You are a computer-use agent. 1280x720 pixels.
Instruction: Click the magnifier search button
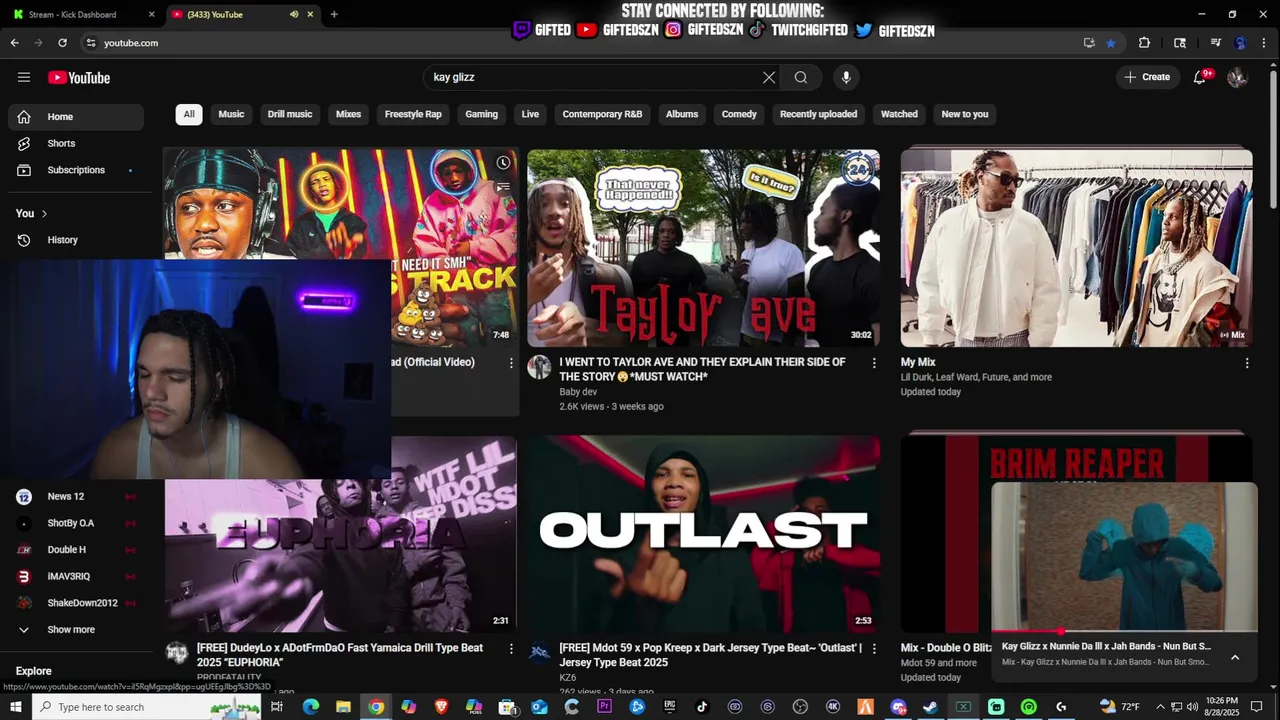tap(801, 77)
